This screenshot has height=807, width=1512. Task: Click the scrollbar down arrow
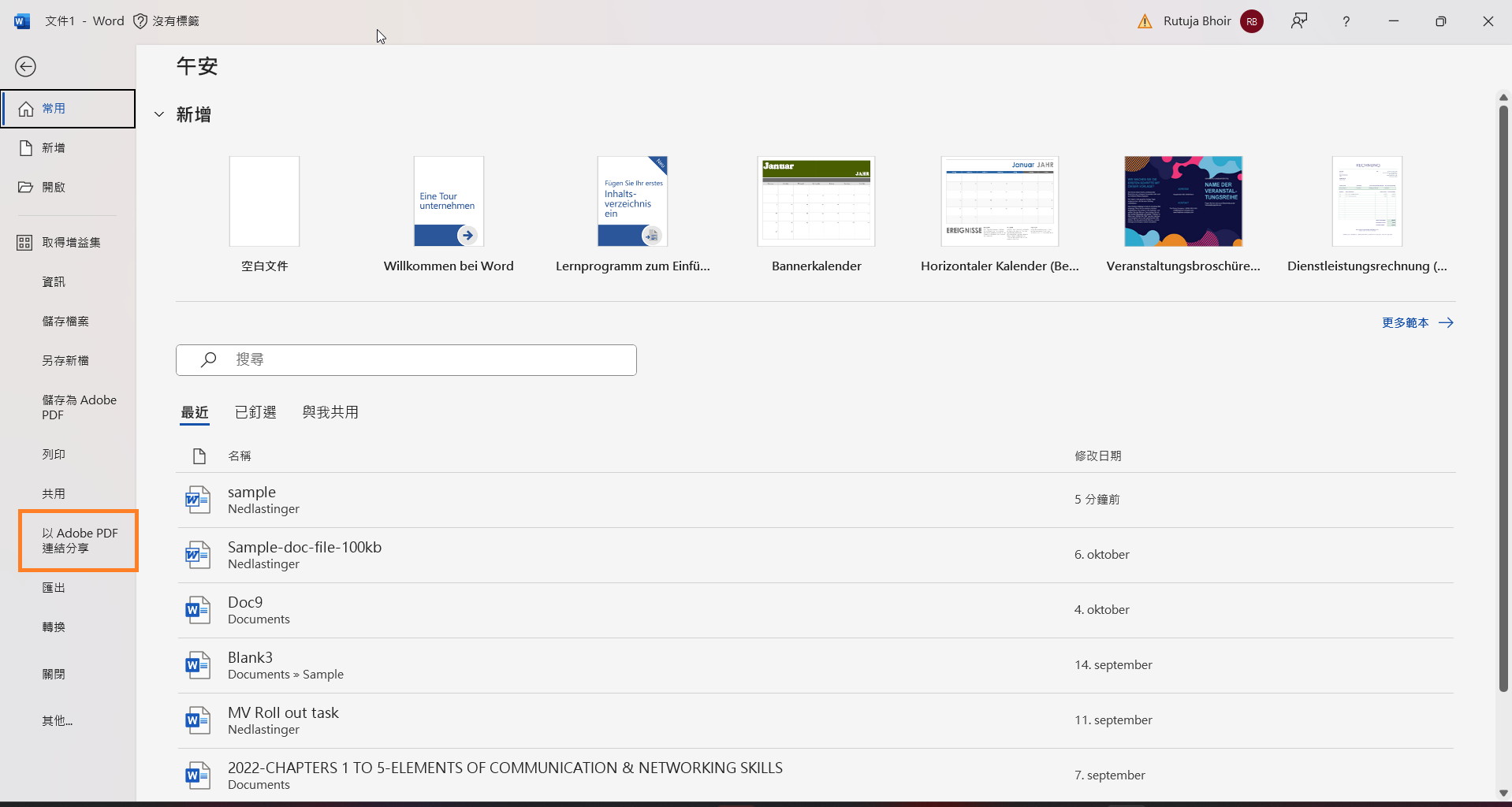[1503, 793]
